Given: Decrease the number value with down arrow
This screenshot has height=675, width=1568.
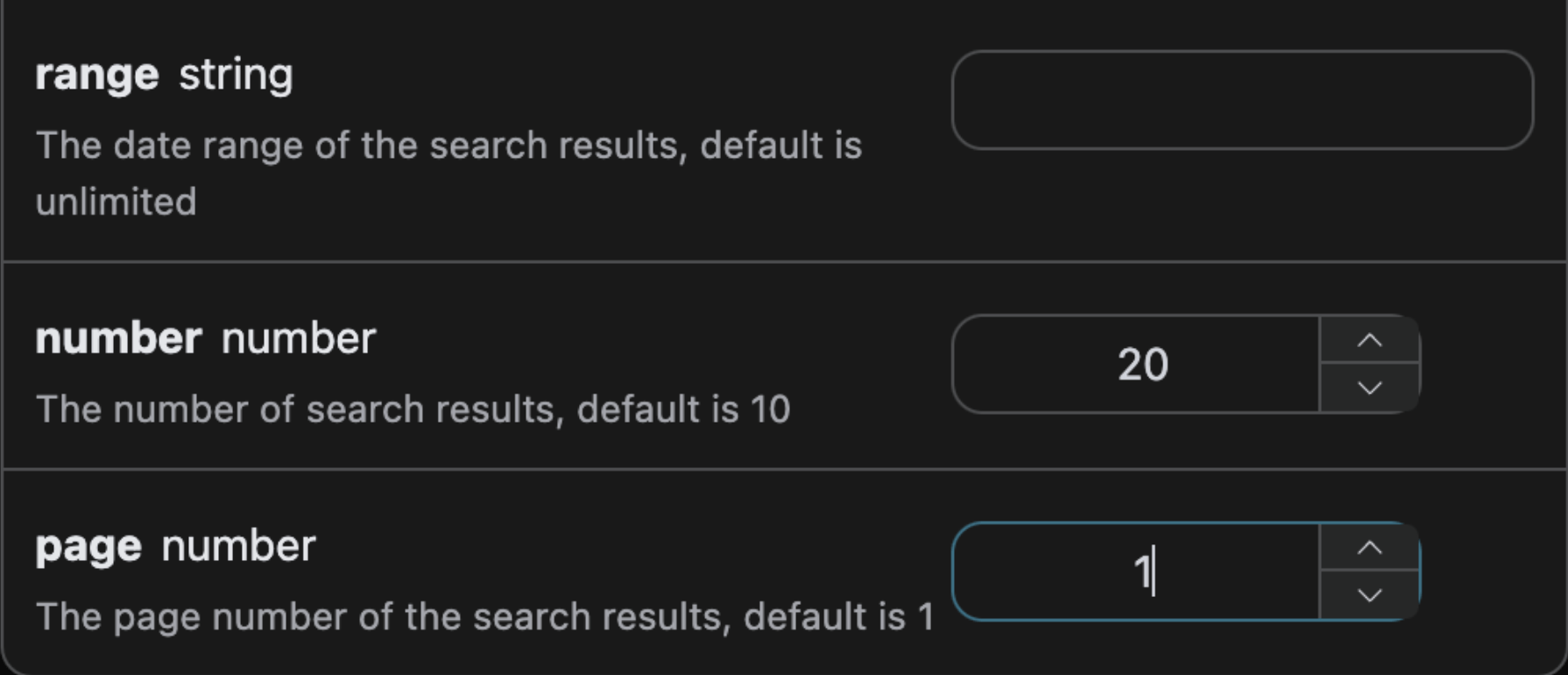Looking at the screenshot, I should pos(1369,387).
